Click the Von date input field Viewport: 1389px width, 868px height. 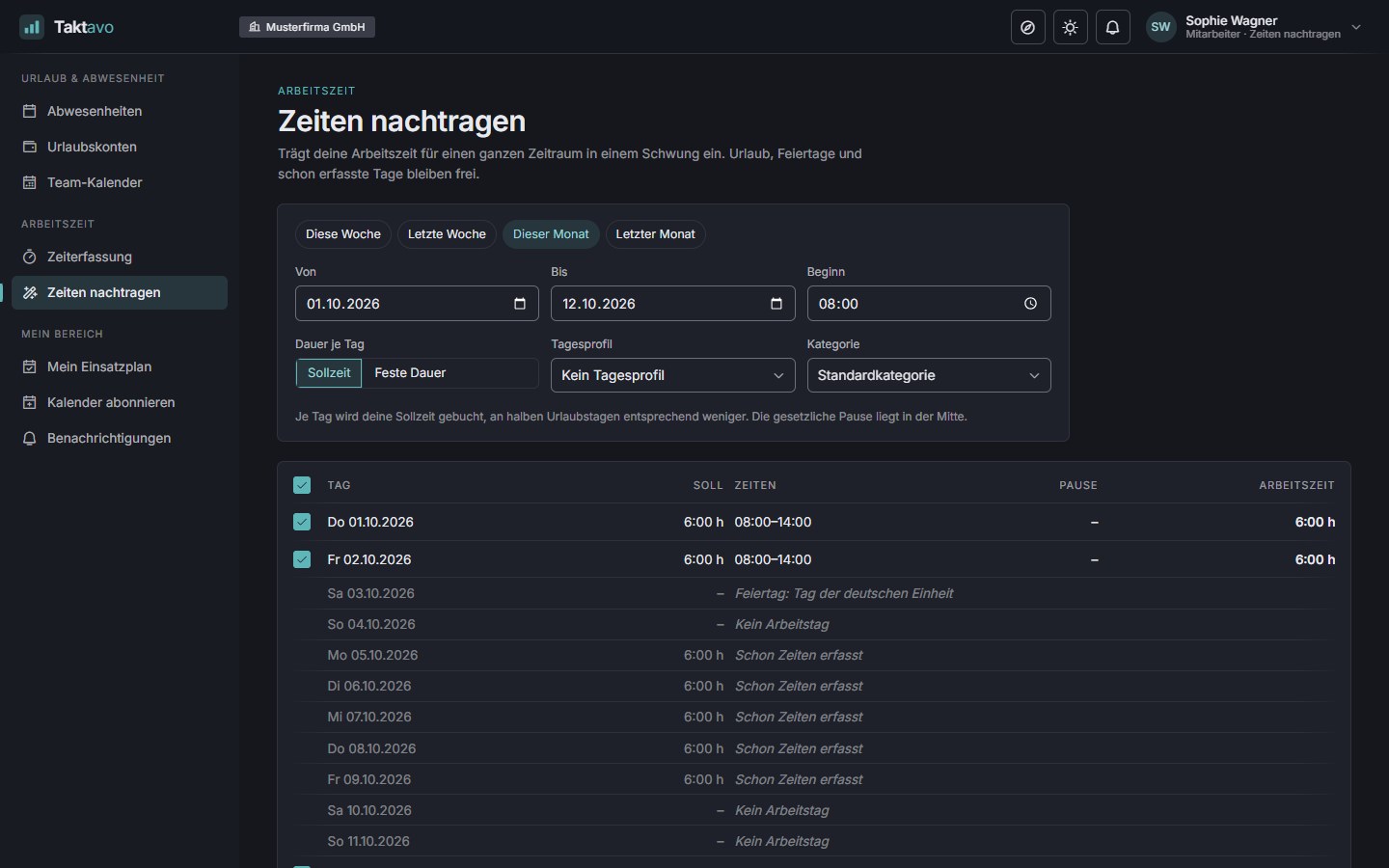pos(417,304)
